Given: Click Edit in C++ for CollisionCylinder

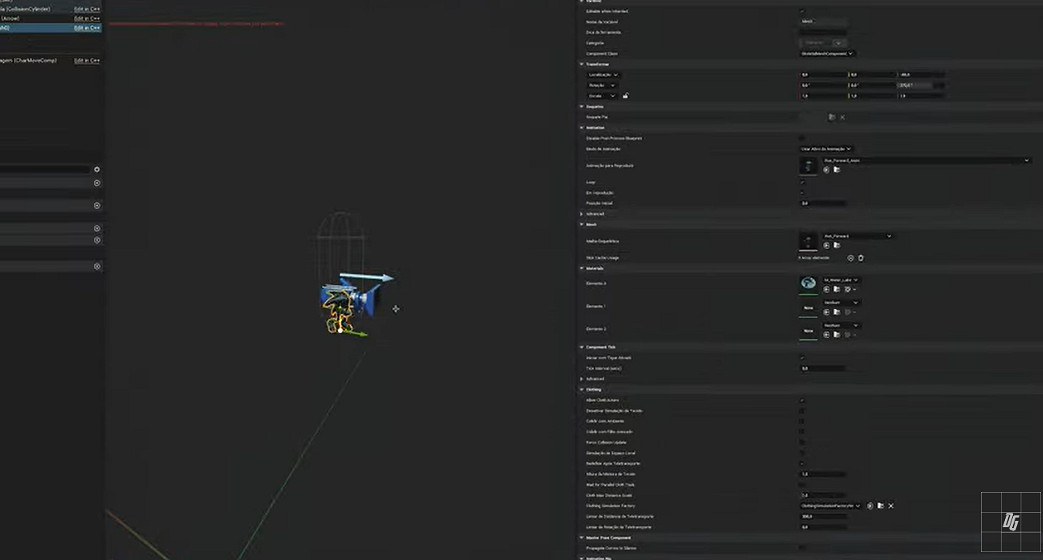Looking at the screenshot, I should click(87, 8).
